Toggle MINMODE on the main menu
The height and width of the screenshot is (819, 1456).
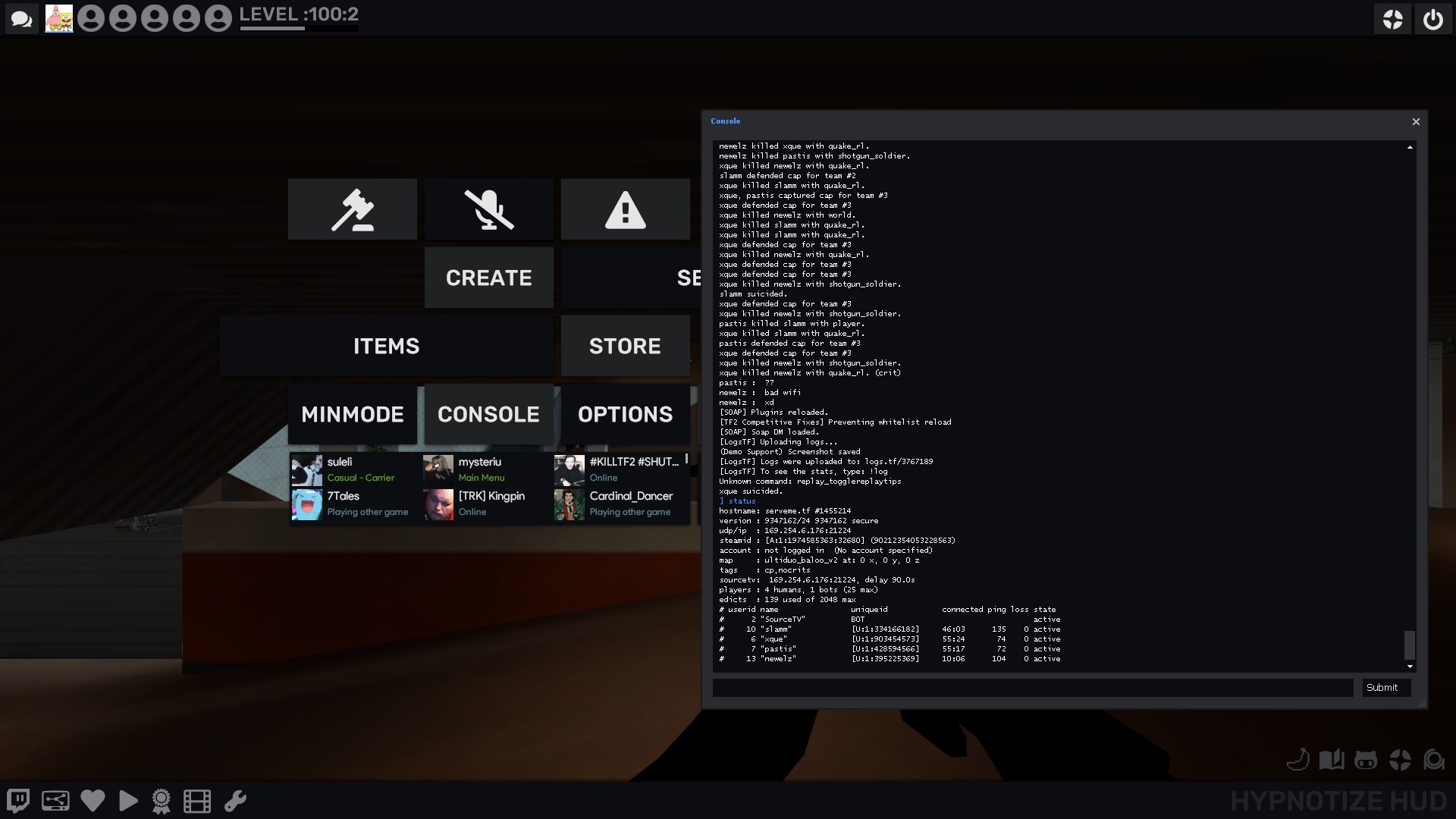point(353,414)
